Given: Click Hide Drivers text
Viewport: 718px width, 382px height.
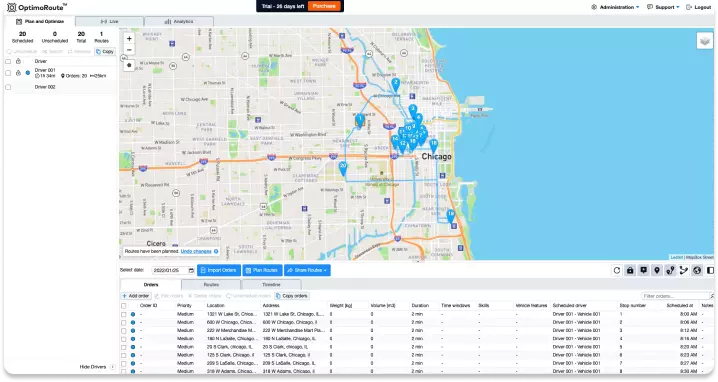Looking at the screenshot, I should click(x=93, y=367).
